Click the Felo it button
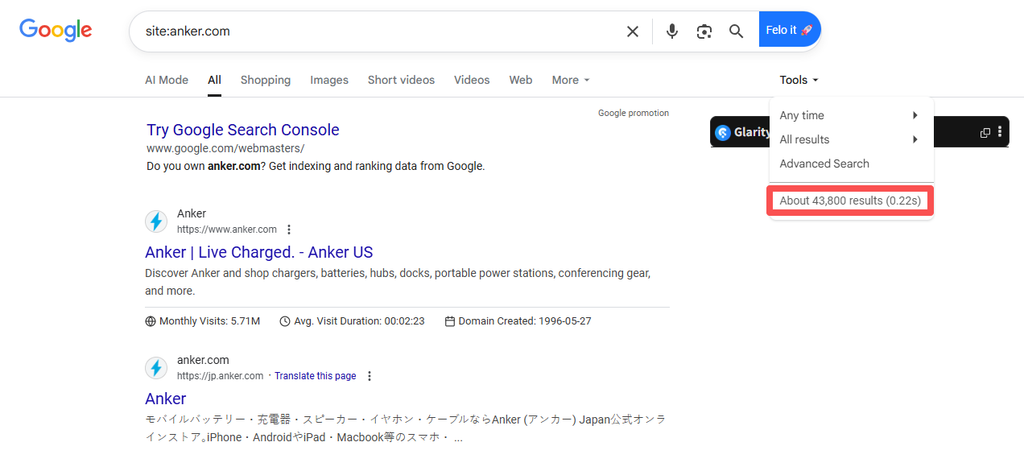 790,30
